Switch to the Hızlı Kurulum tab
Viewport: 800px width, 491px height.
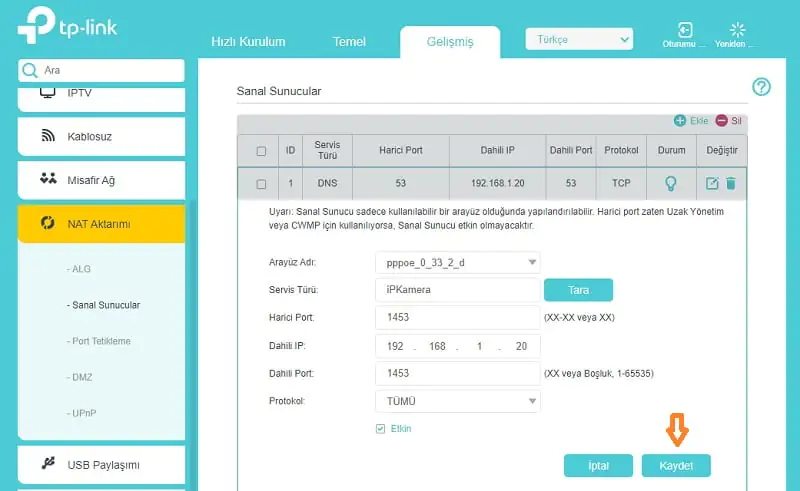[x=248, y=42]
